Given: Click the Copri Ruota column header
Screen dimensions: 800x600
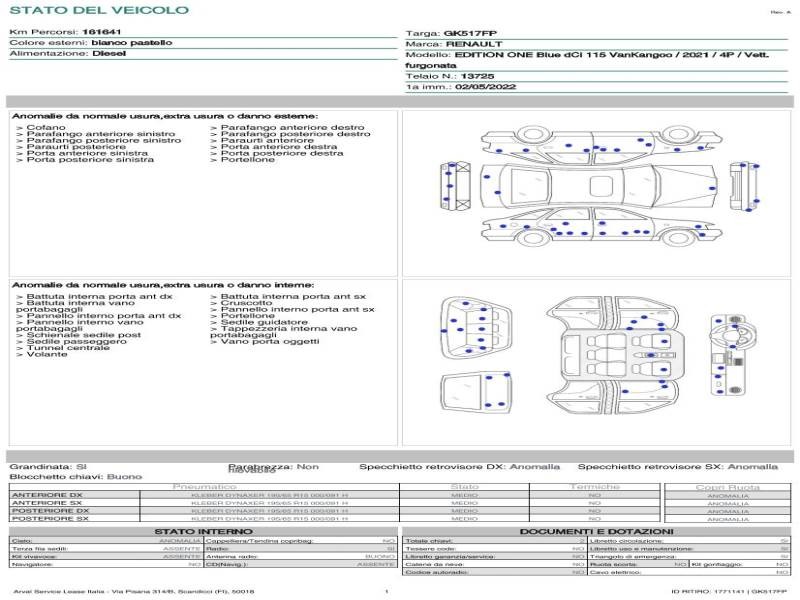Looking at the screenshot, I should pyautogui.click(x=728, y=488).
